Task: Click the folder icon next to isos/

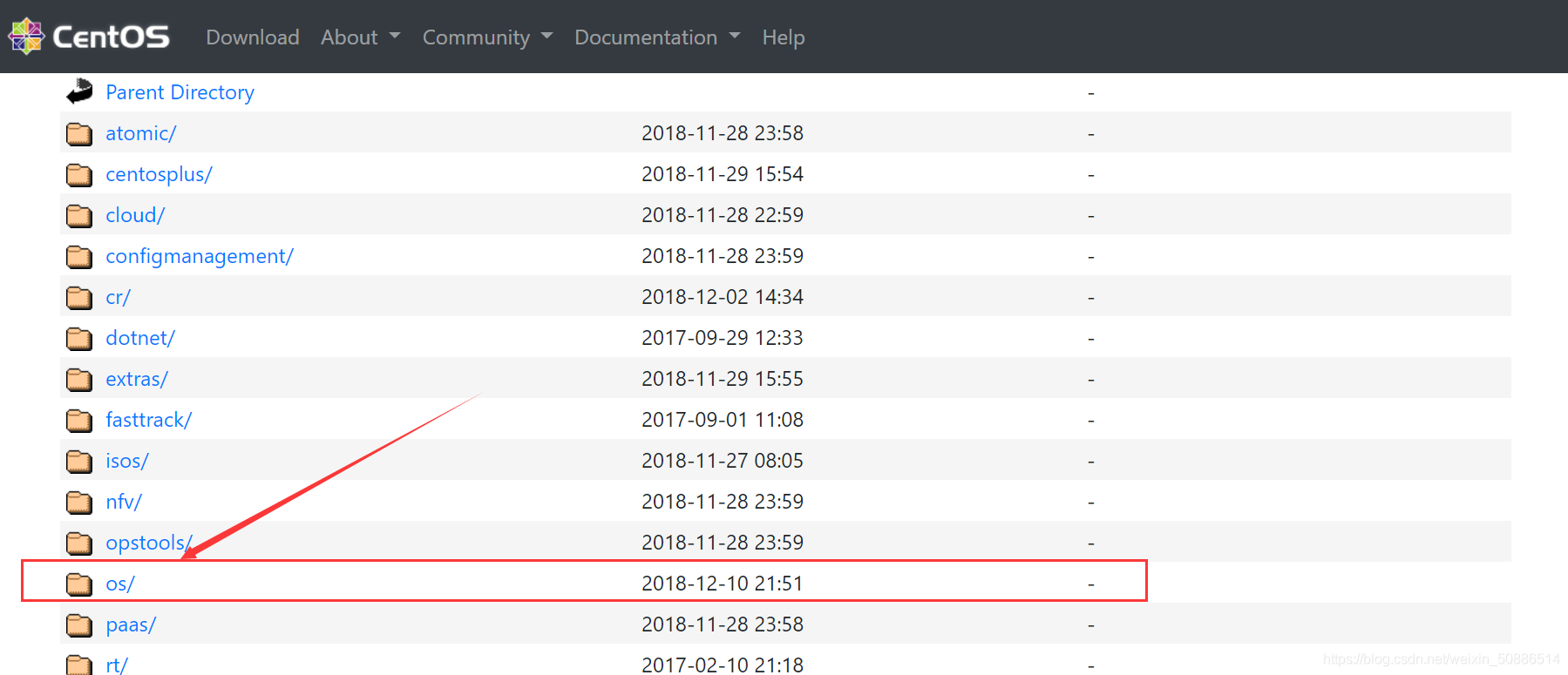Action: (79, 461)
